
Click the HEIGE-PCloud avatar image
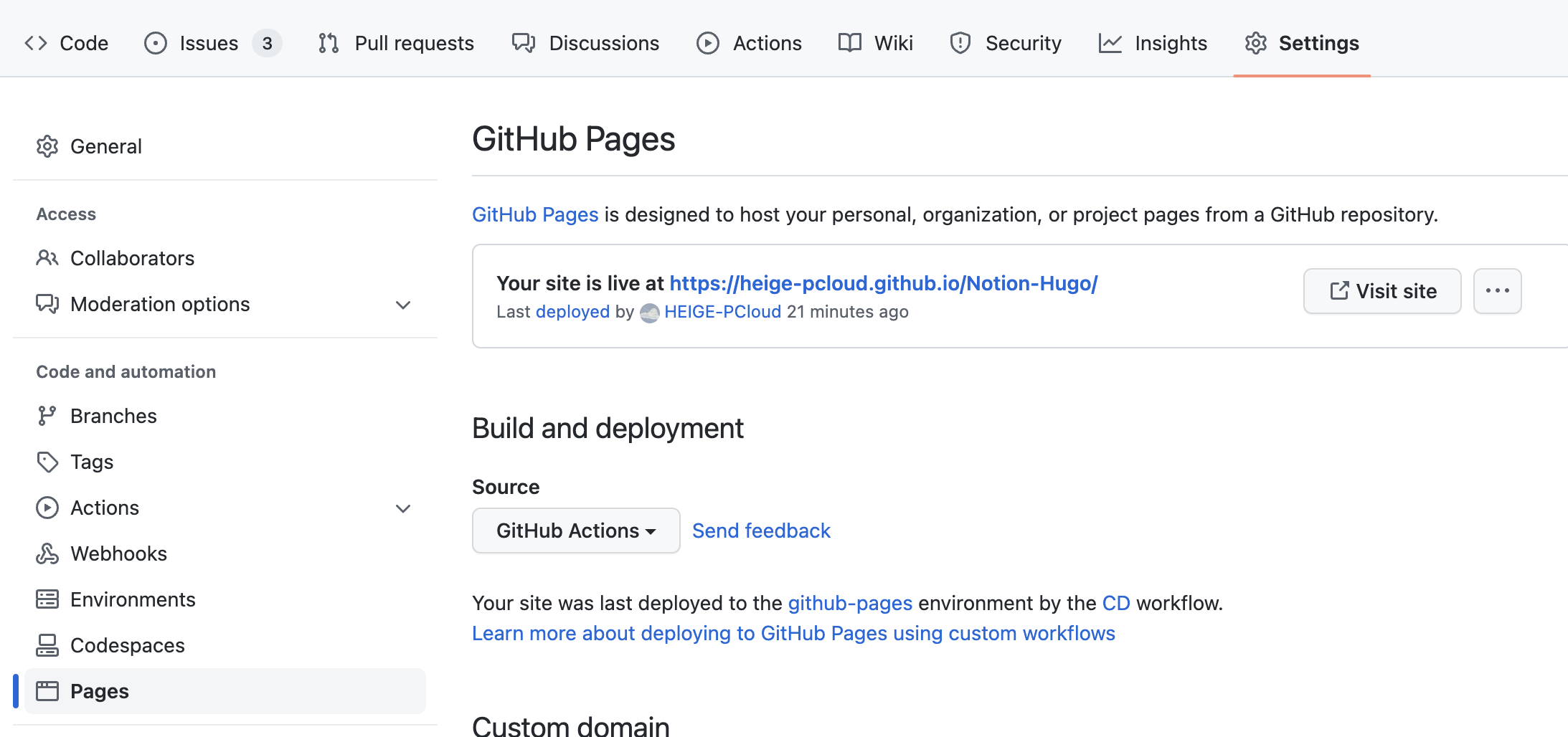tap(650, 313)
